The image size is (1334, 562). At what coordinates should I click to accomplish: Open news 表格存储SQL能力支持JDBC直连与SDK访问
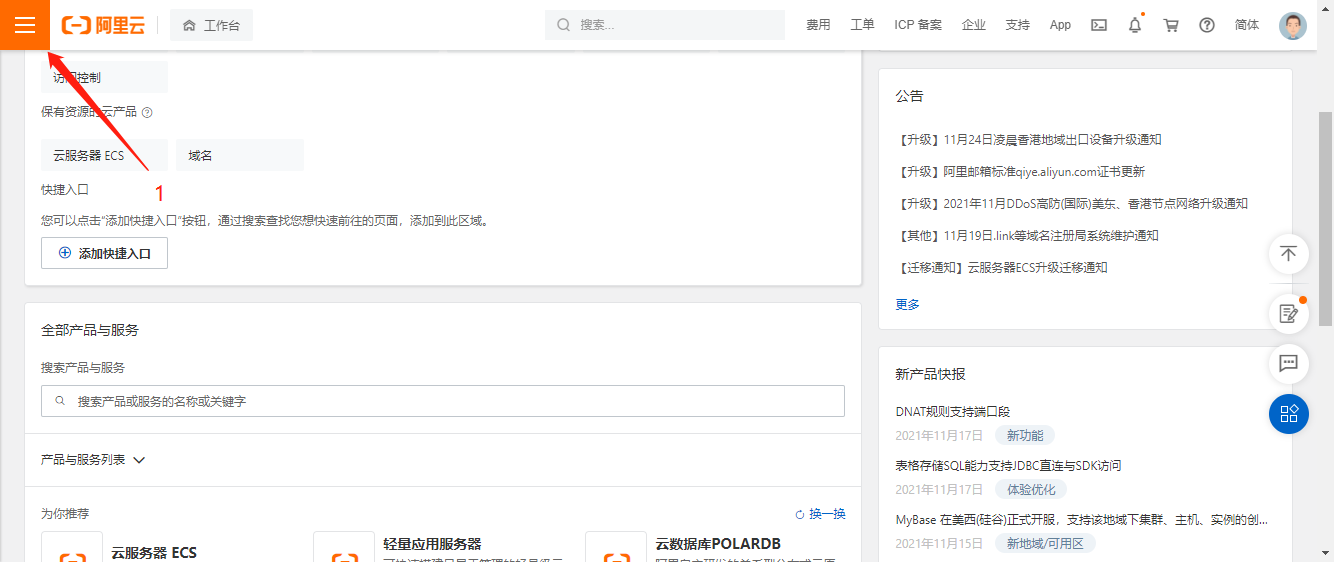(x=1008, y=466)
